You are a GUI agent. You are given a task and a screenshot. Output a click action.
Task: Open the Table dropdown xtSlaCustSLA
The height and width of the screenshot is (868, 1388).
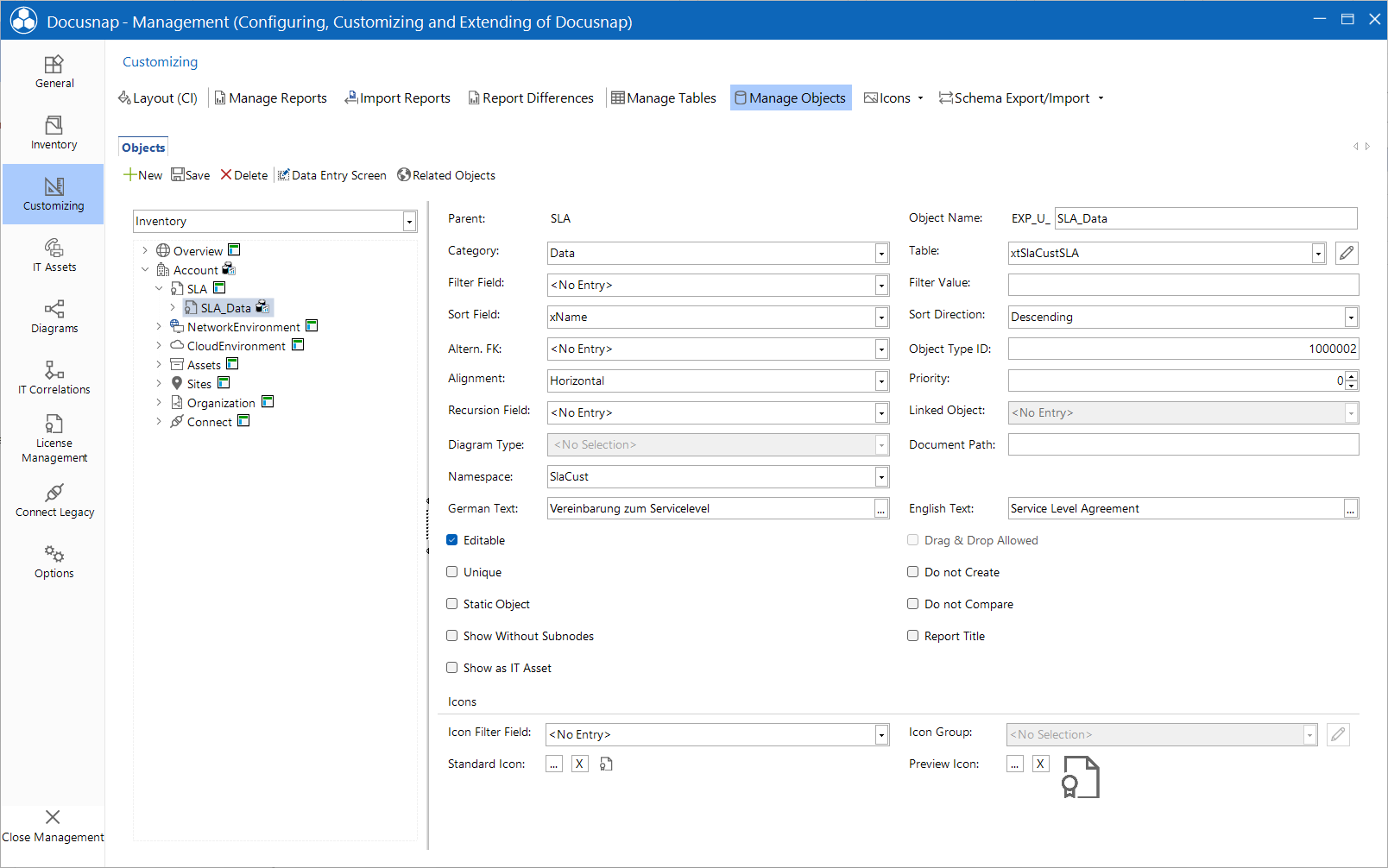1318,253
